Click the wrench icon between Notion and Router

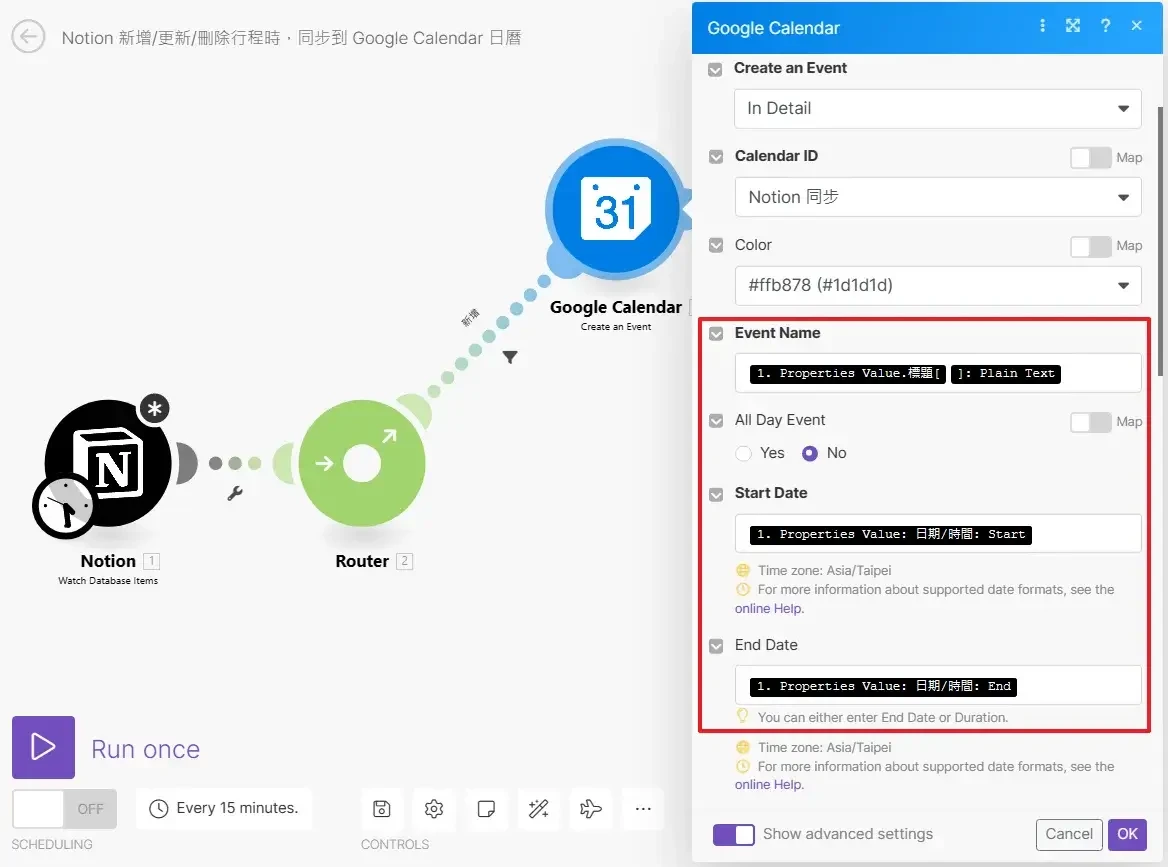point(235,493)
